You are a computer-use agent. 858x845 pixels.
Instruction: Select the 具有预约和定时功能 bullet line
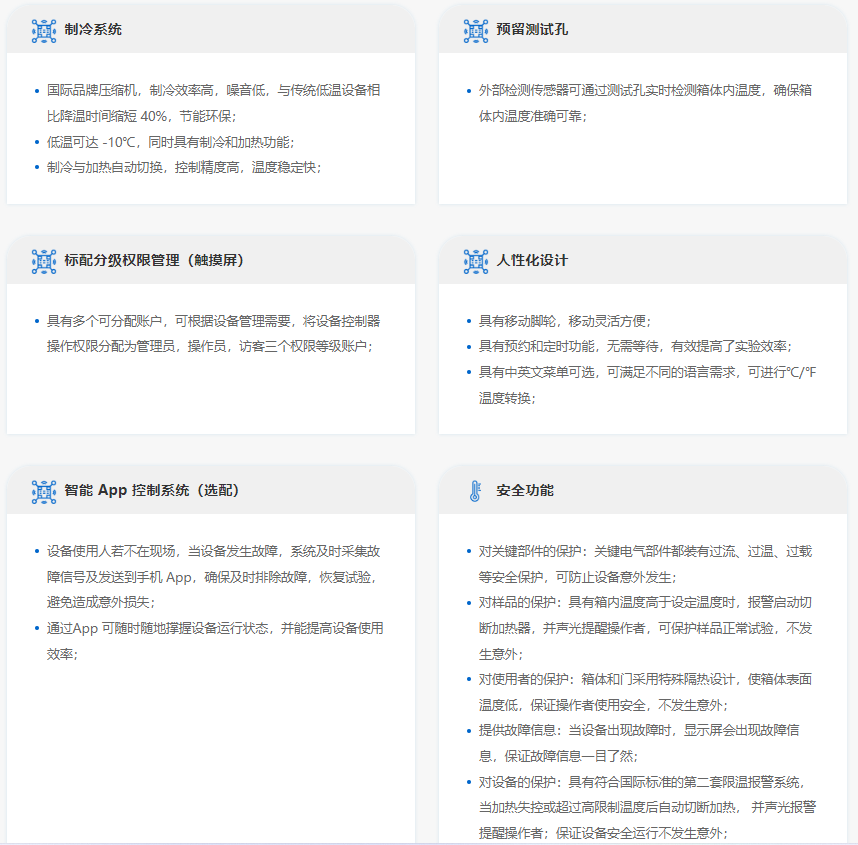click(x=635, y=346)
